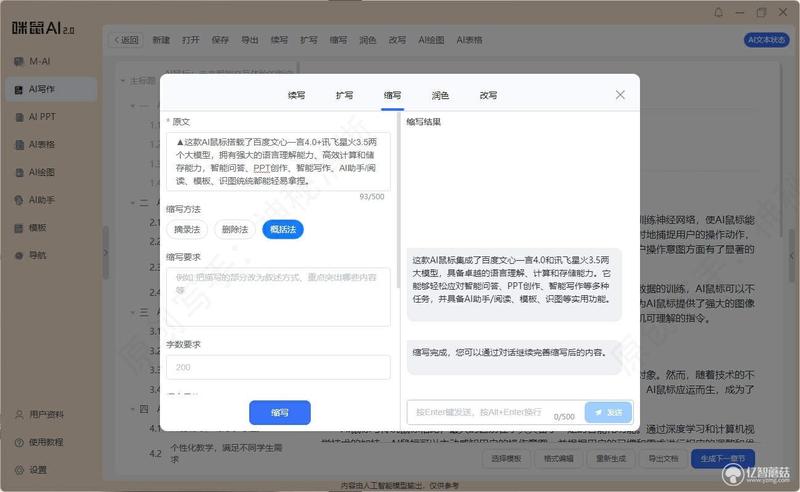Switch to the 扩写 dialog tab

tap(344, 95)
